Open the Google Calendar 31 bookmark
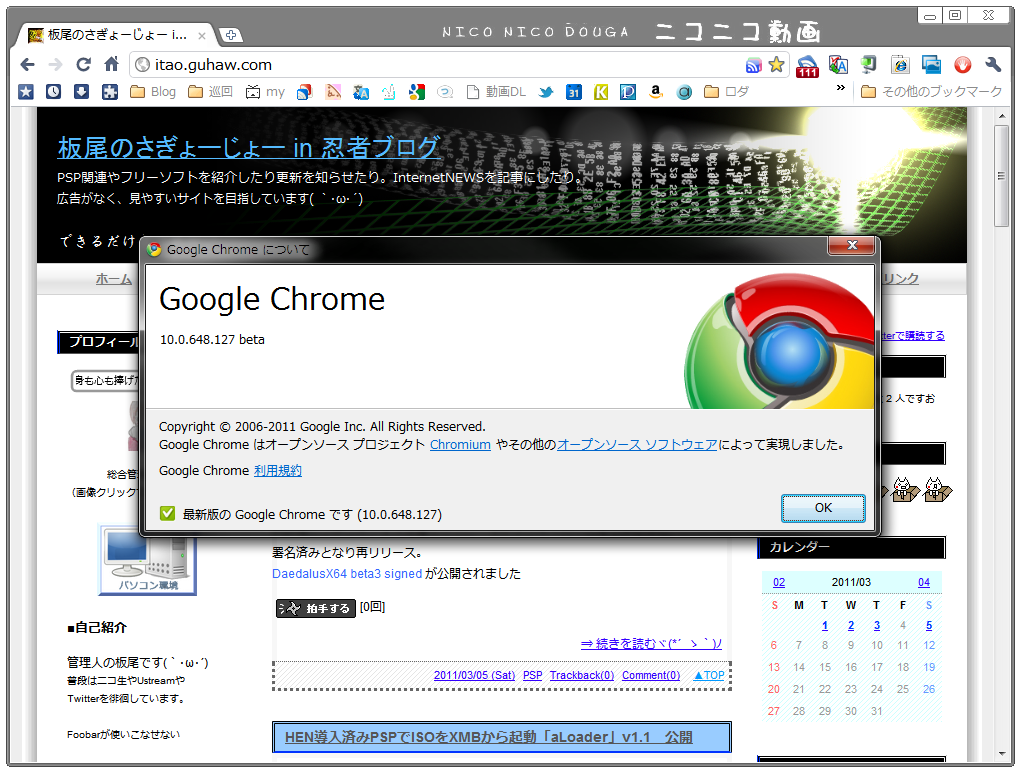The image size is (1023, 775). click(x=573, y=92)
